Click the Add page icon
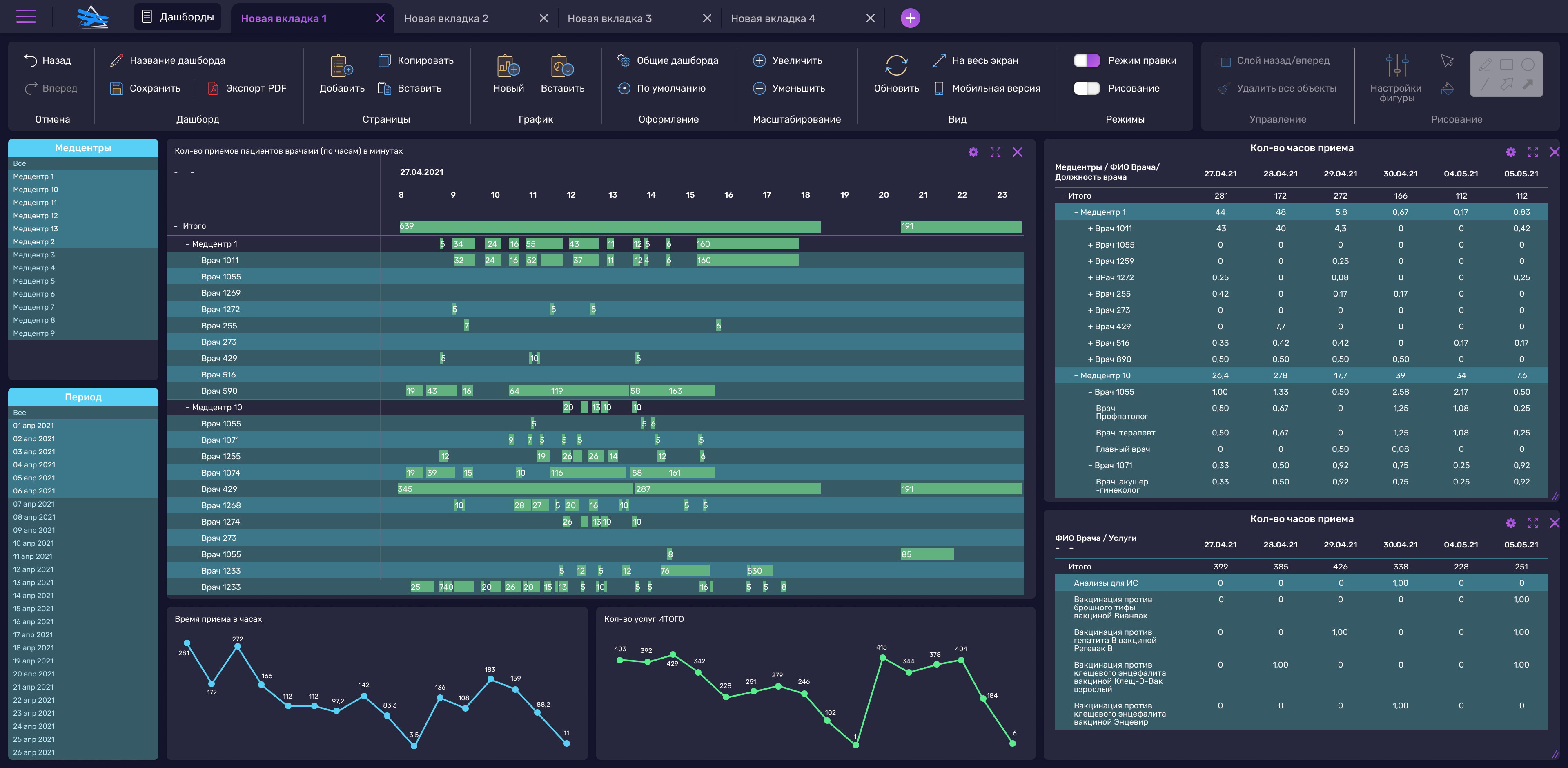The width and height of the screenshot is (1568, 768). (x=341, y=66)
